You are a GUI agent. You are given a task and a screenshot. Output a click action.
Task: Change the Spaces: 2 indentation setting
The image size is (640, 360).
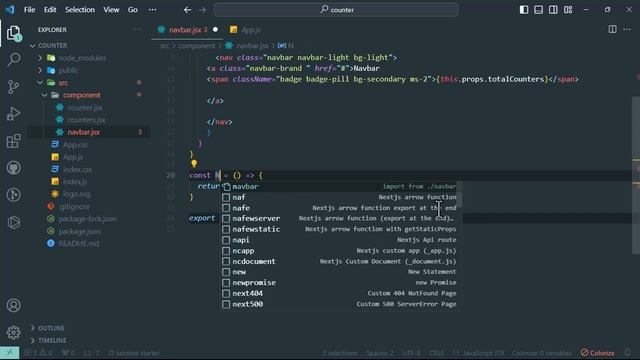coord(380,353)
